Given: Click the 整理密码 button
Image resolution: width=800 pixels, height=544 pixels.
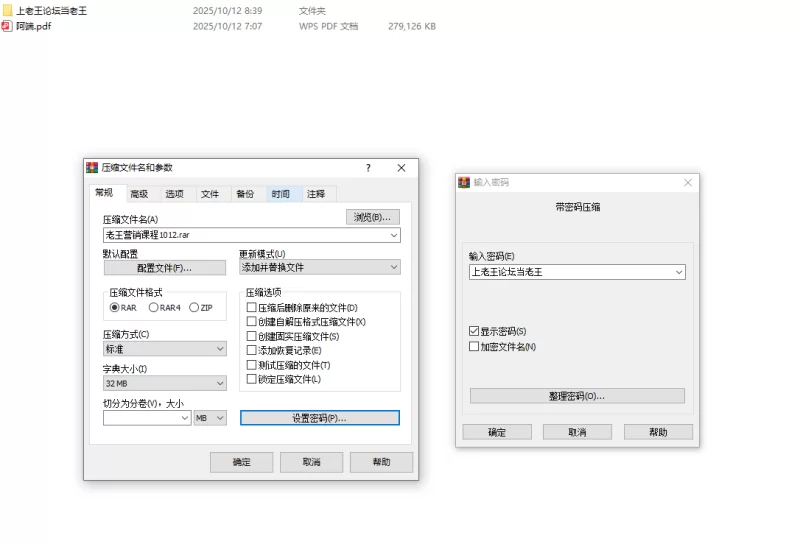Looking at the screenshot, I should [577, 396].
